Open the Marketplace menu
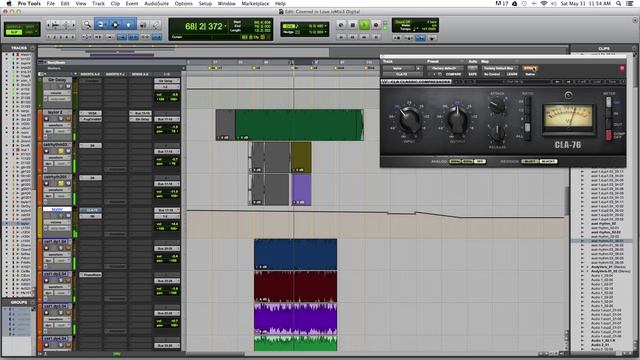 [255, 3]
